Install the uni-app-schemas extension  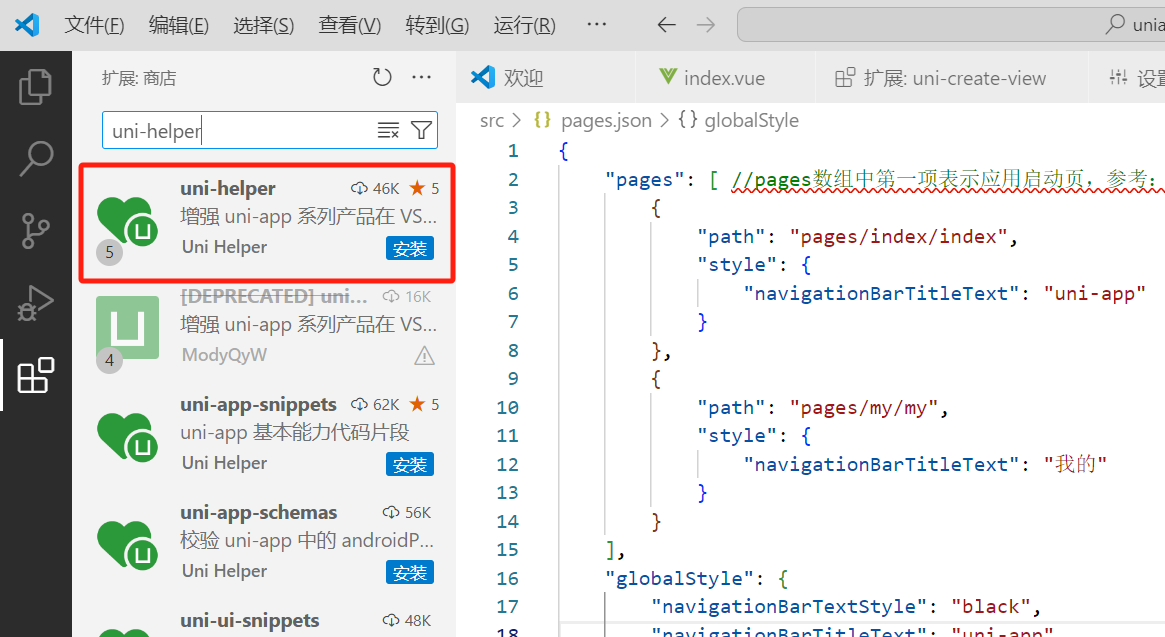point(409,572)
